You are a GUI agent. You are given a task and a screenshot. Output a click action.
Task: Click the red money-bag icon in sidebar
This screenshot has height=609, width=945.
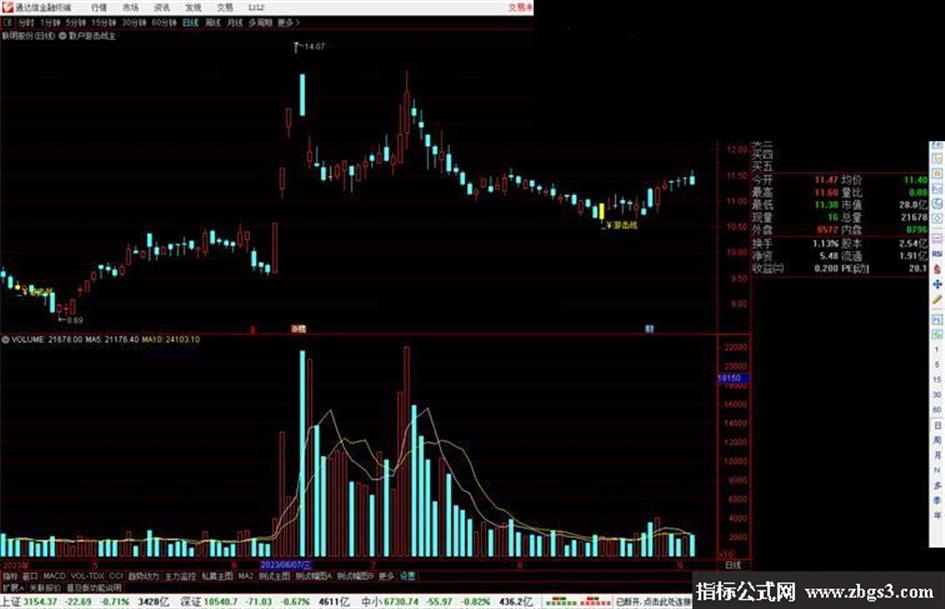pyautogui.click(x=937, y=269)
